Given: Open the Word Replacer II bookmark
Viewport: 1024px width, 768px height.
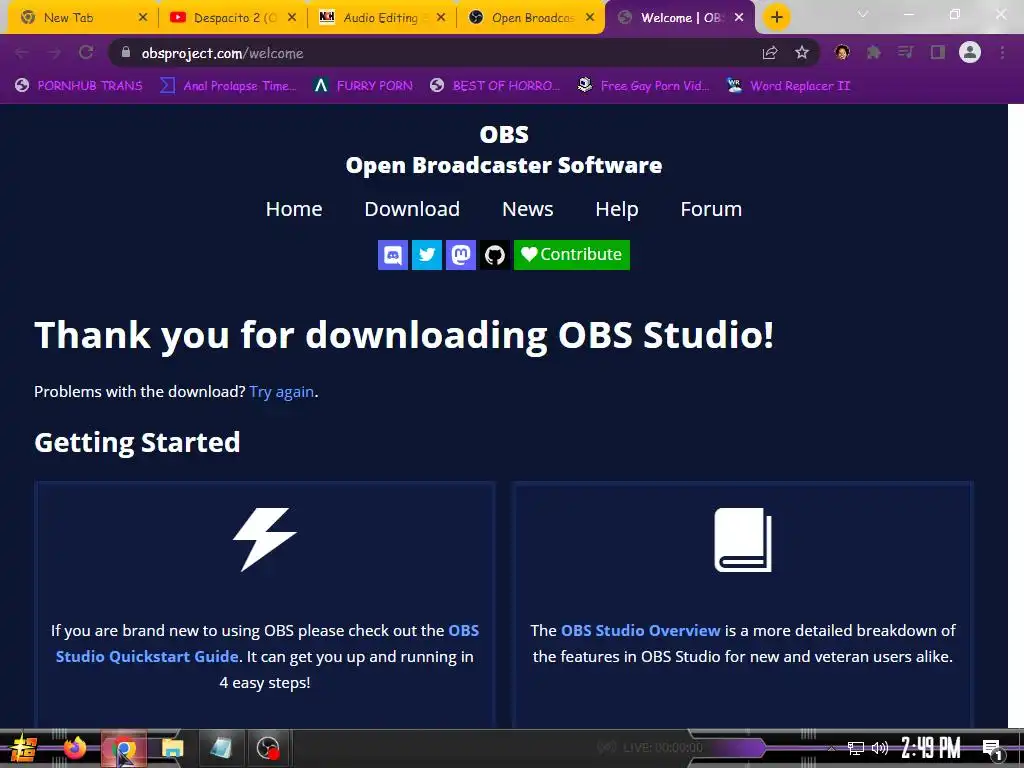Looking at the screenshot, I should (x=788, y=86).
